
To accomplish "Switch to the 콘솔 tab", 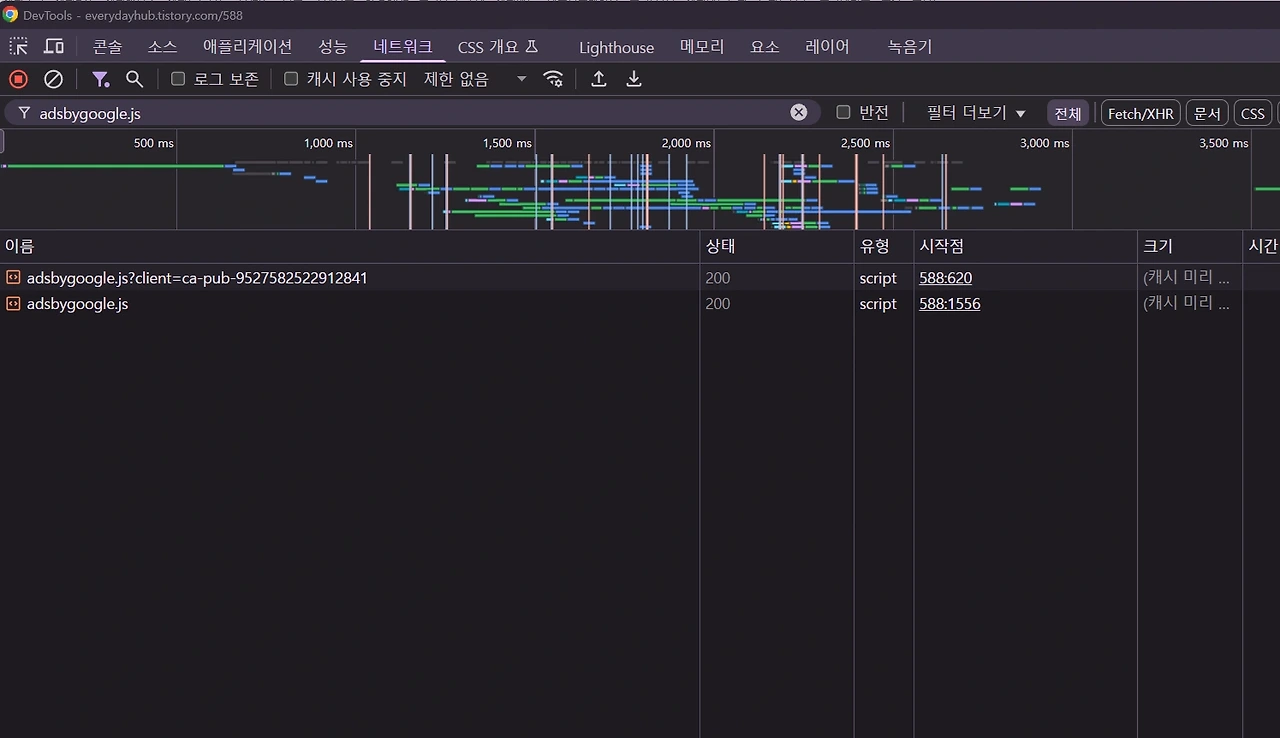I will (107, 47).
